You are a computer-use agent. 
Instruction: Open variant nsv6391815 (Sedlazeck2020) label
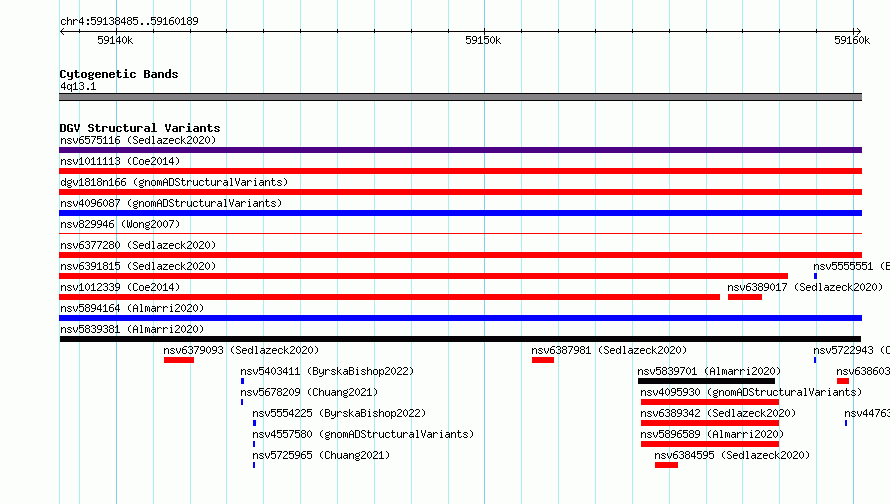click(x=138, y=266)
